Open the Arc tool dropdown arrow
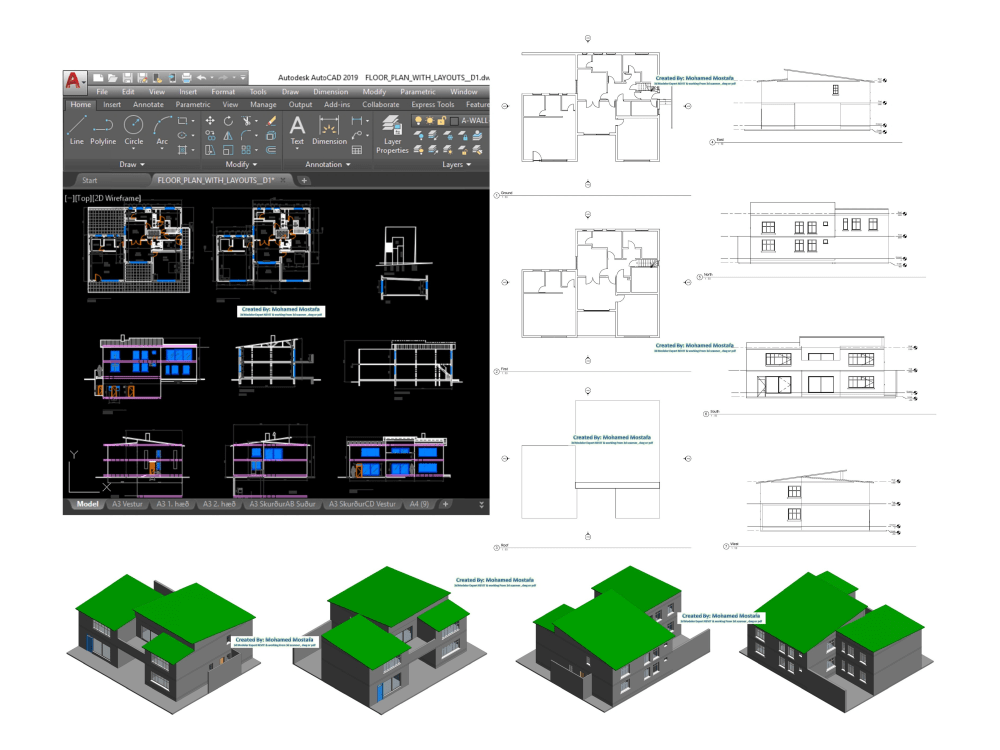 coord(162,148)
